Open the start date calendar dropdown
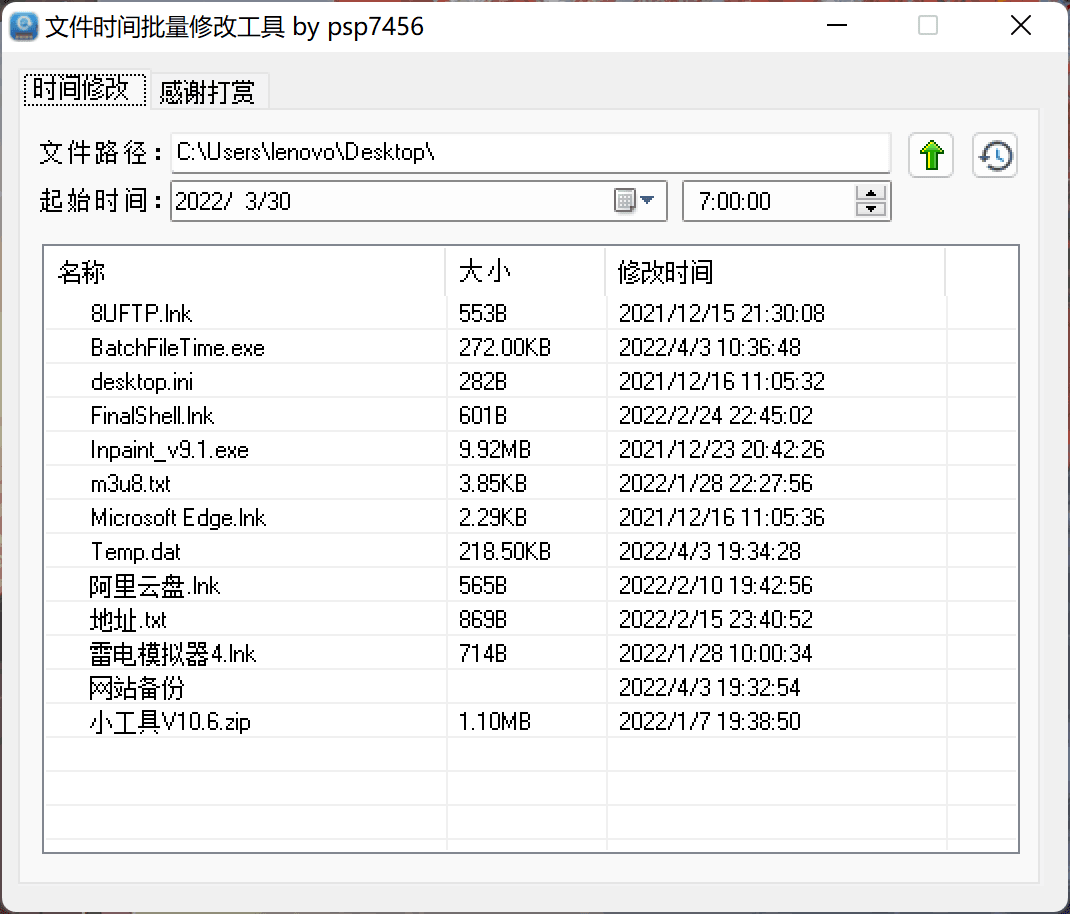The width and height of the screenshot is (1070, 914). [x=637, y=201]
